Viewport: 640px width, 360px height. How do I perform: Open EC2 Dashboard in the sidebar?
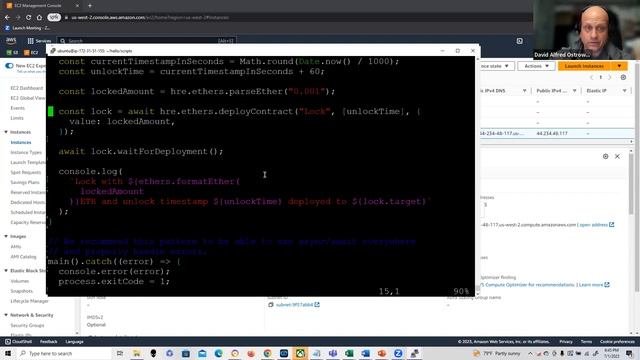click(27, 88)
